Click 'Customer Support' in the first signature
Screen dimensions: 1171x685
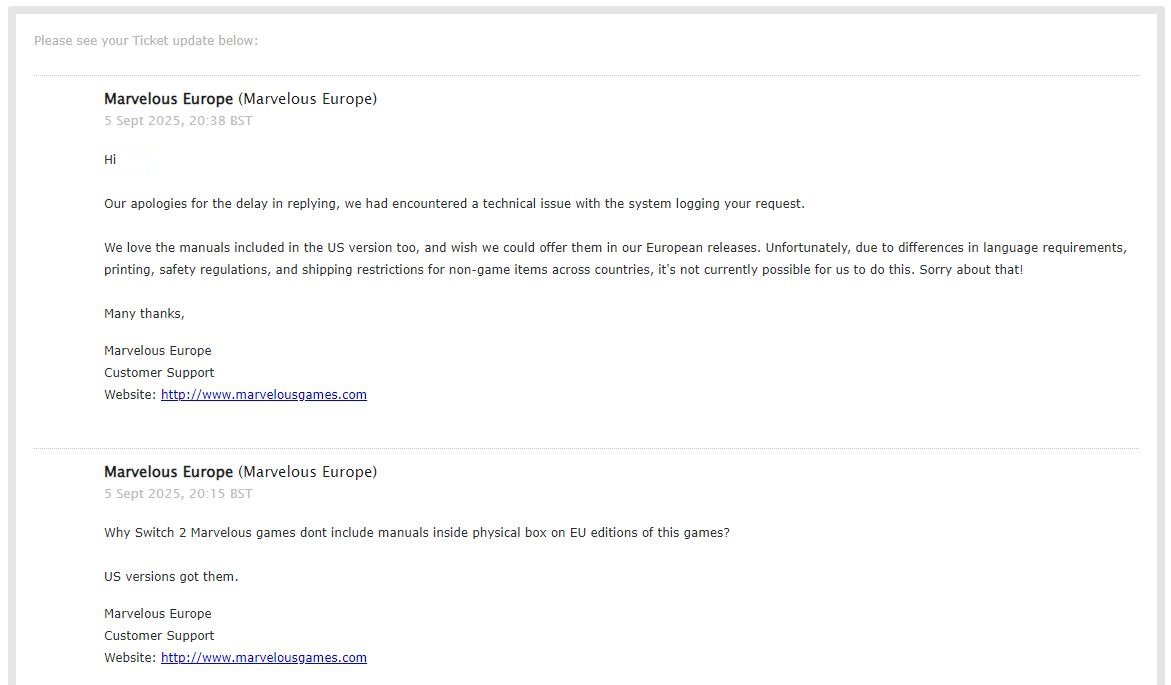pyautogui.click(x=159, y=373)
